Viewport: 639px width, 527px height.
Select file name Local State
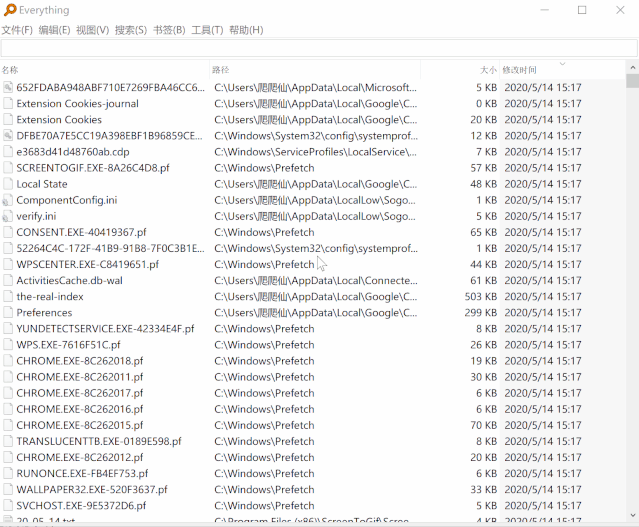[42, 184]
